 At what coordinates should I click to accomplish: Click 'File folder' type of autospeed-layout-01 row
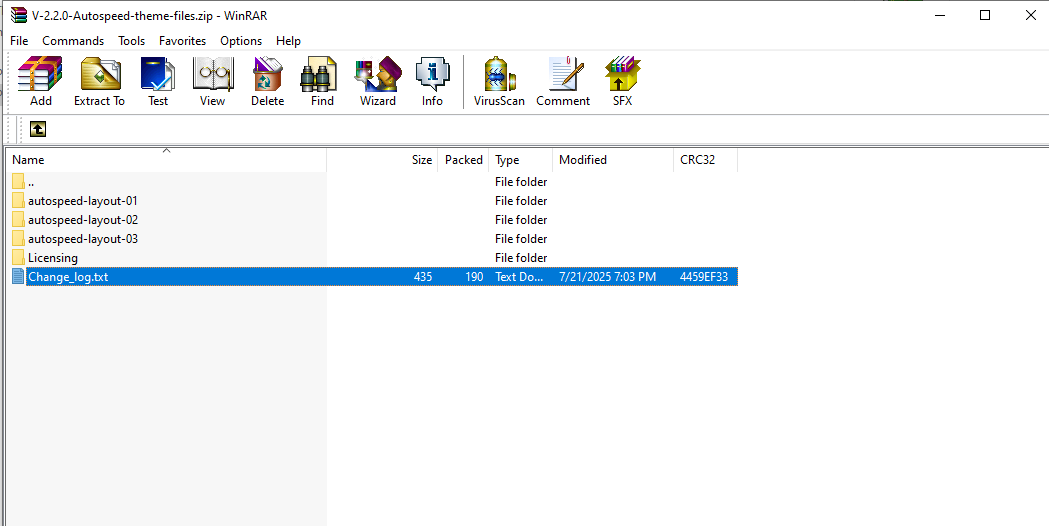coord(521,201)
